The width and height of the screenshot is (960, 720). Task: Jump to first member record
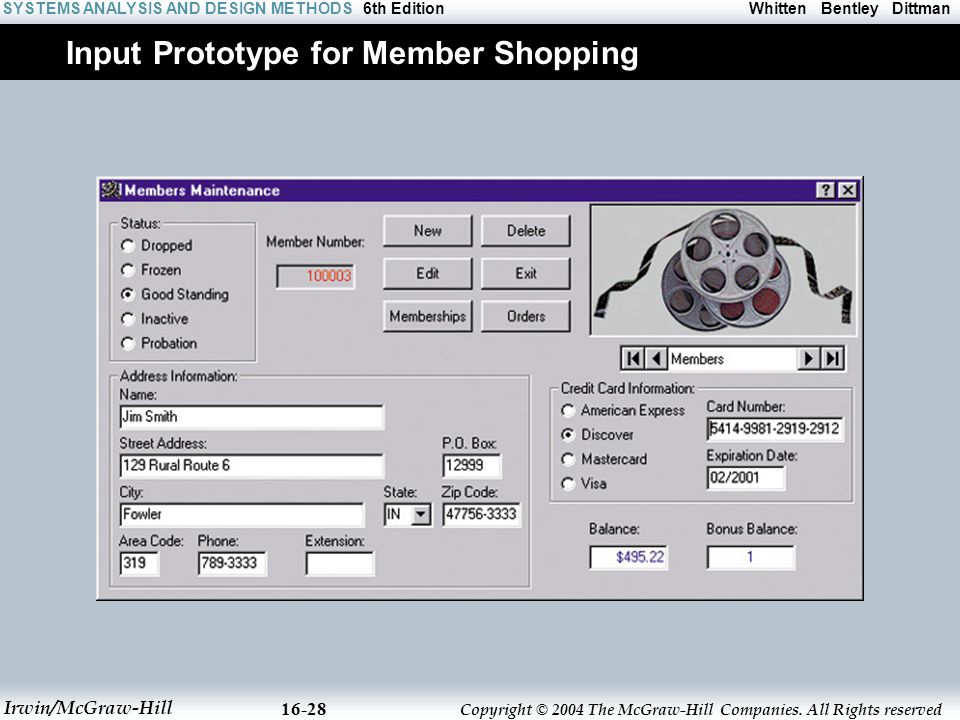point(633,358)
